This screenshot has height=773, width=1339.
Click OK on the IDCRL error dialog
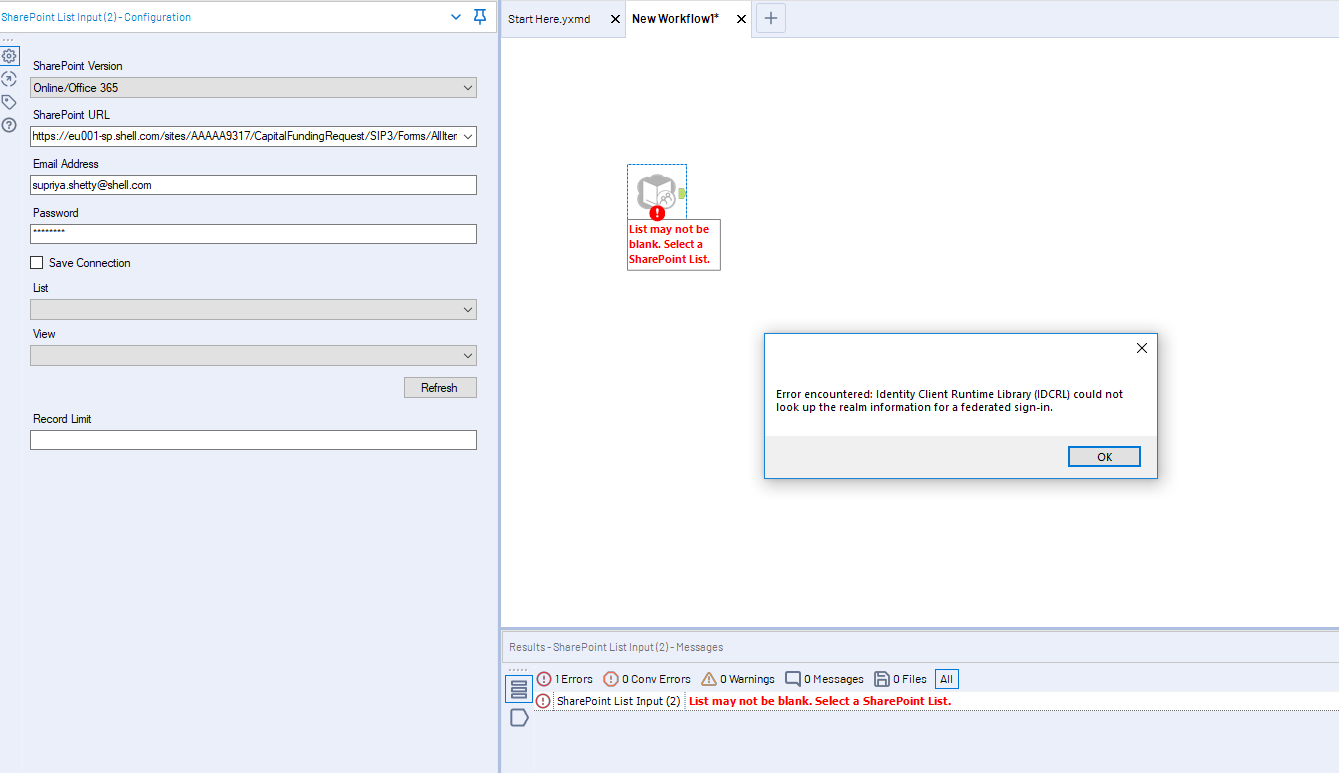point(1104,456)
